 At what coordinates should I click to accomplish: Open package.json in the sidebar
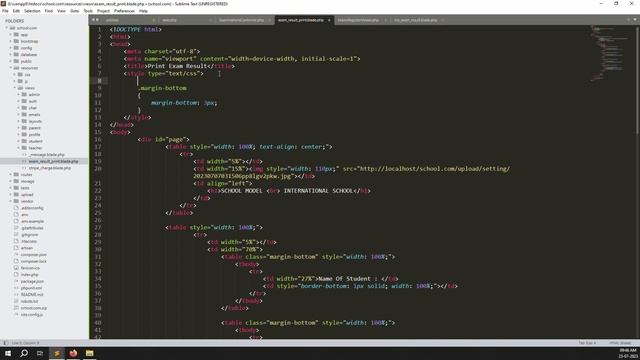(x=33, y=281)
